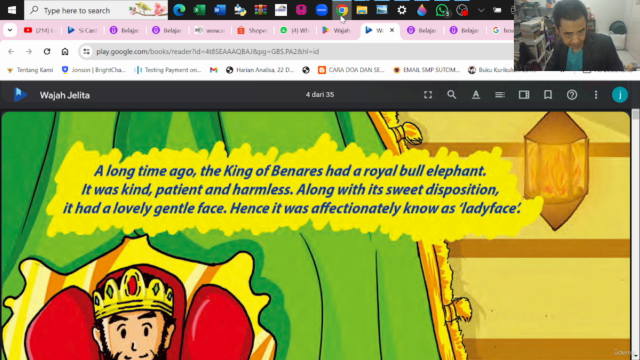Click the account avatar labeled j
Viewport: 640px width, 360px height.
click(620, 95)
